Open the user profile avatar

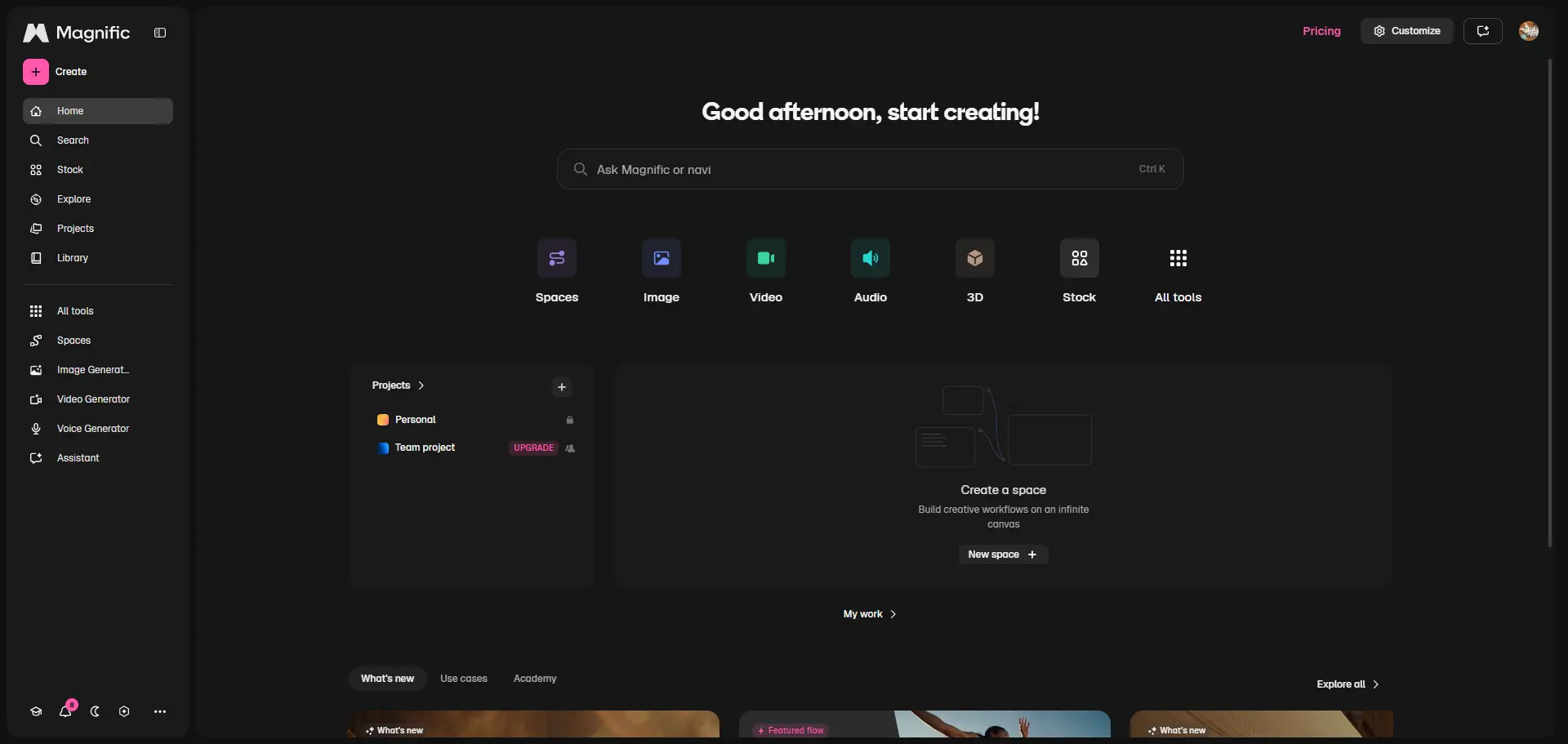[1529, 31]
